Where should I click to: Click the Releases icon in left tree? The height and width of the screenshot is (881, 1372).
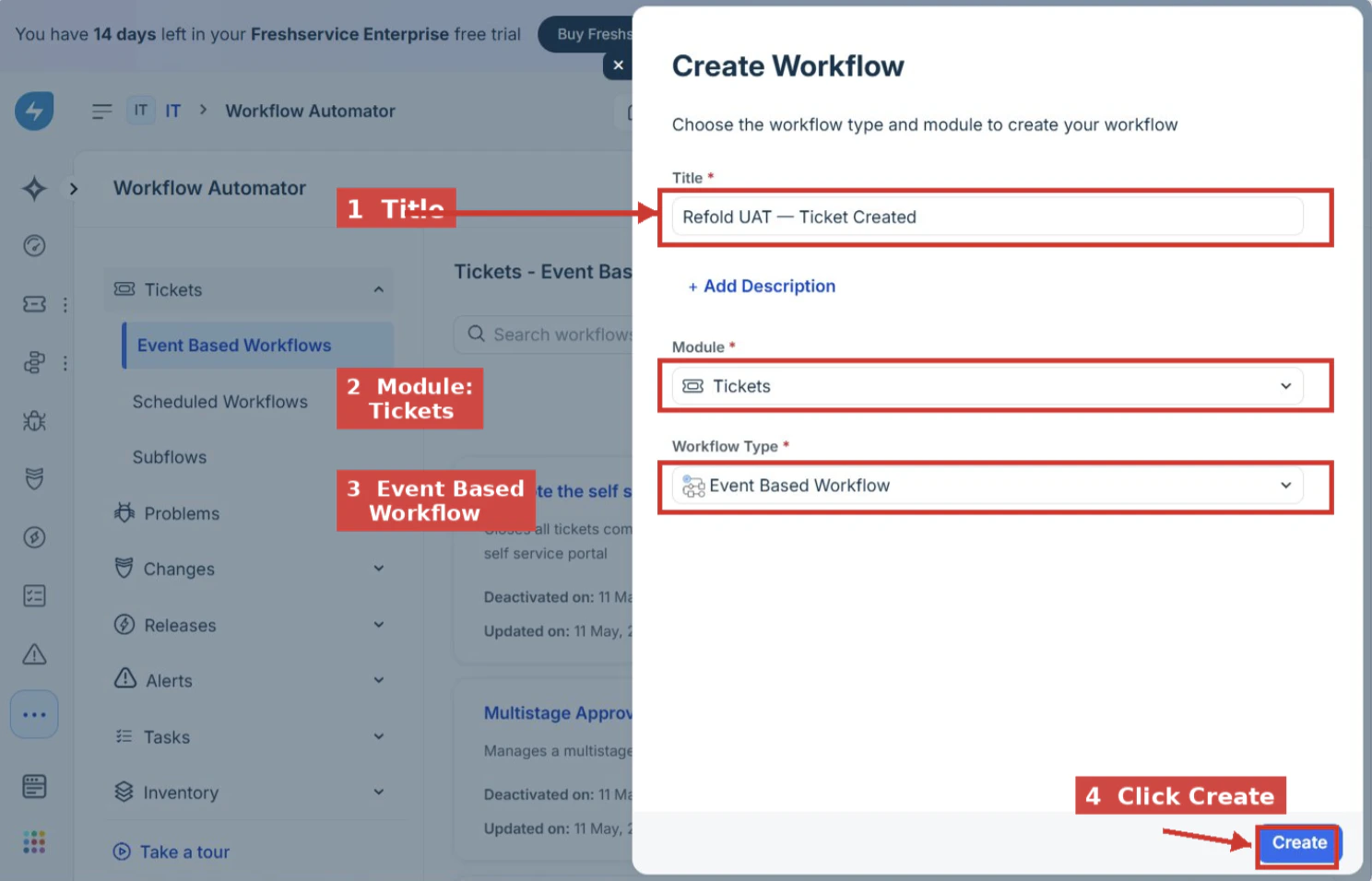pyautogui.click(x=124, y=625)
